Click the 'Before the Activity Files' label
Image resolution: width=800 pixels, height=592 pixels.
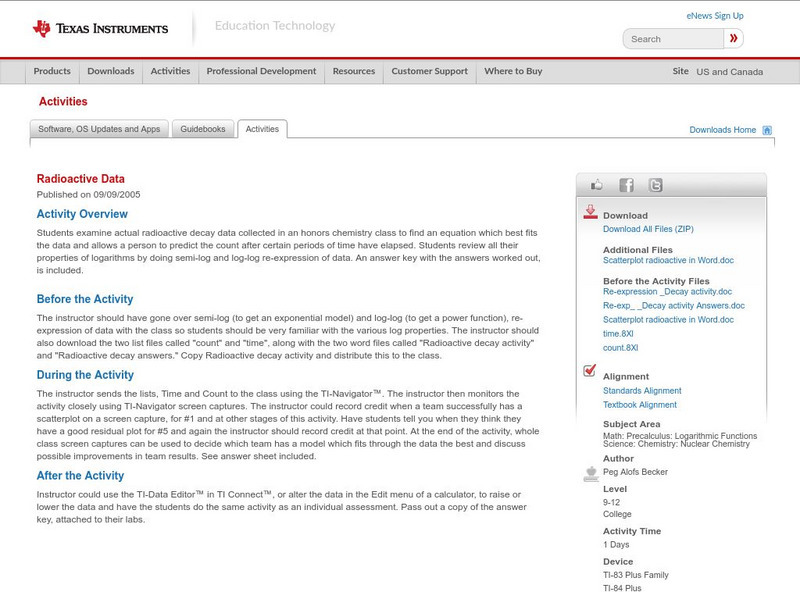click(x=656, y=281)
